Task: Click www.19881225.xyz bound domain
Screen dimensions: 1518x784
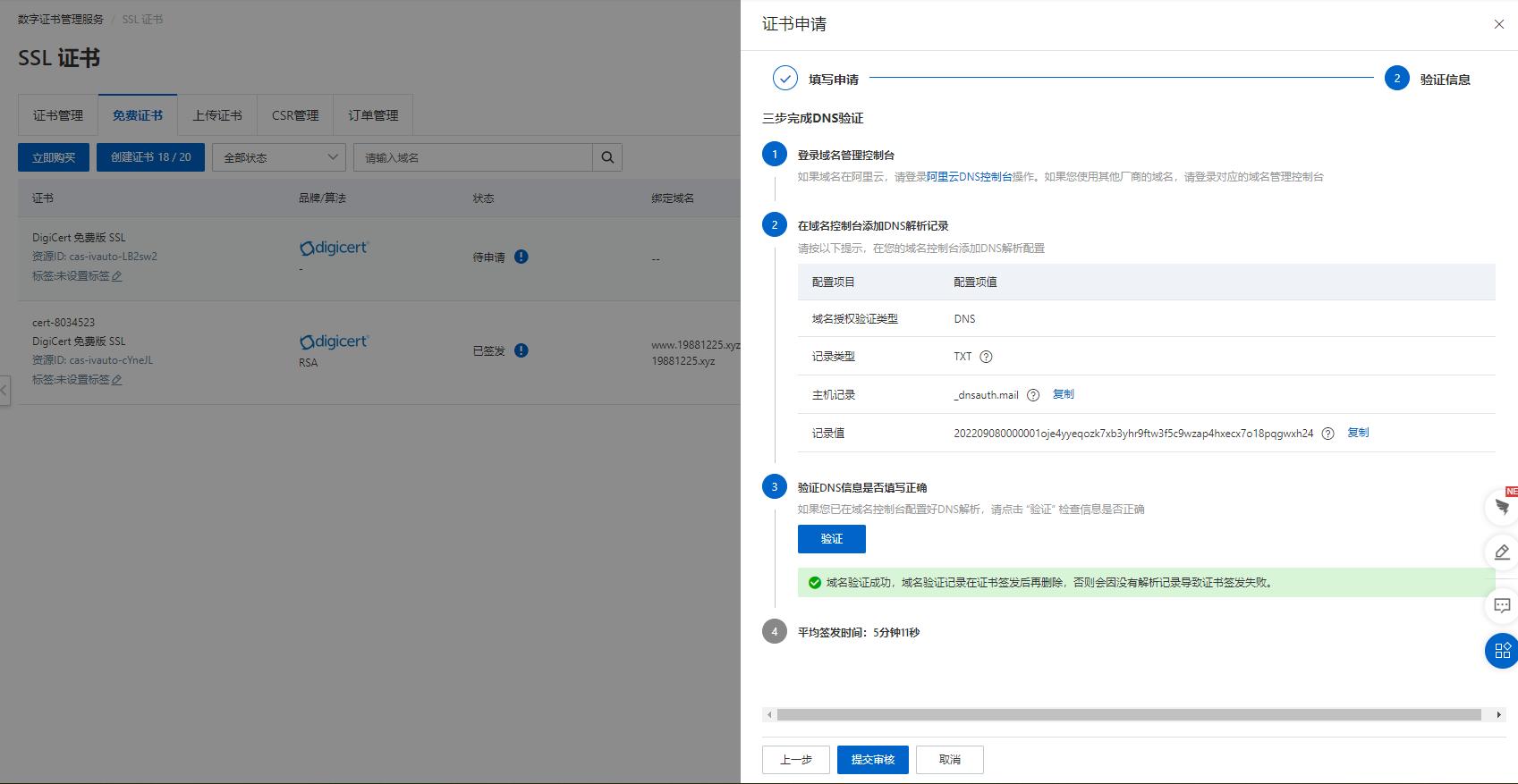Action: pos(696,345)
